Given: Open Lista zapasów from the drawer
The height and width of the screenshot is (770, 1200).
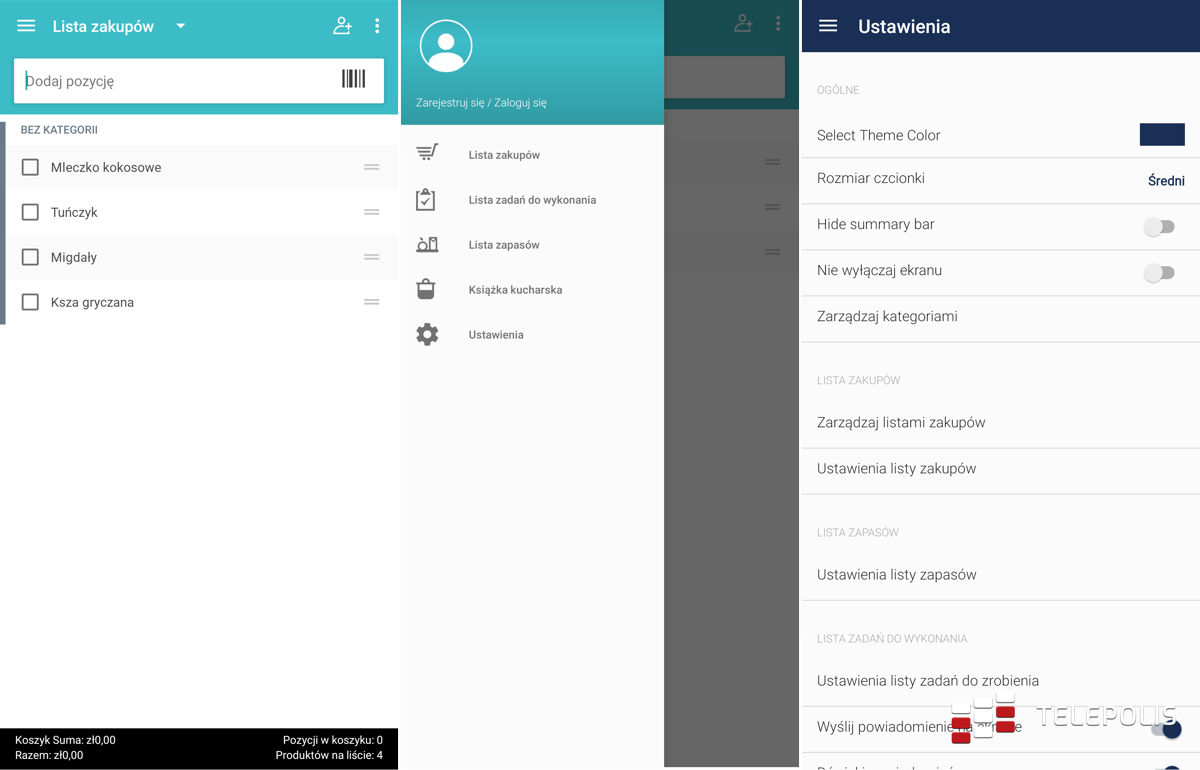Looking at the screenshot, I should pyautogui.click(x=503, y=245).
